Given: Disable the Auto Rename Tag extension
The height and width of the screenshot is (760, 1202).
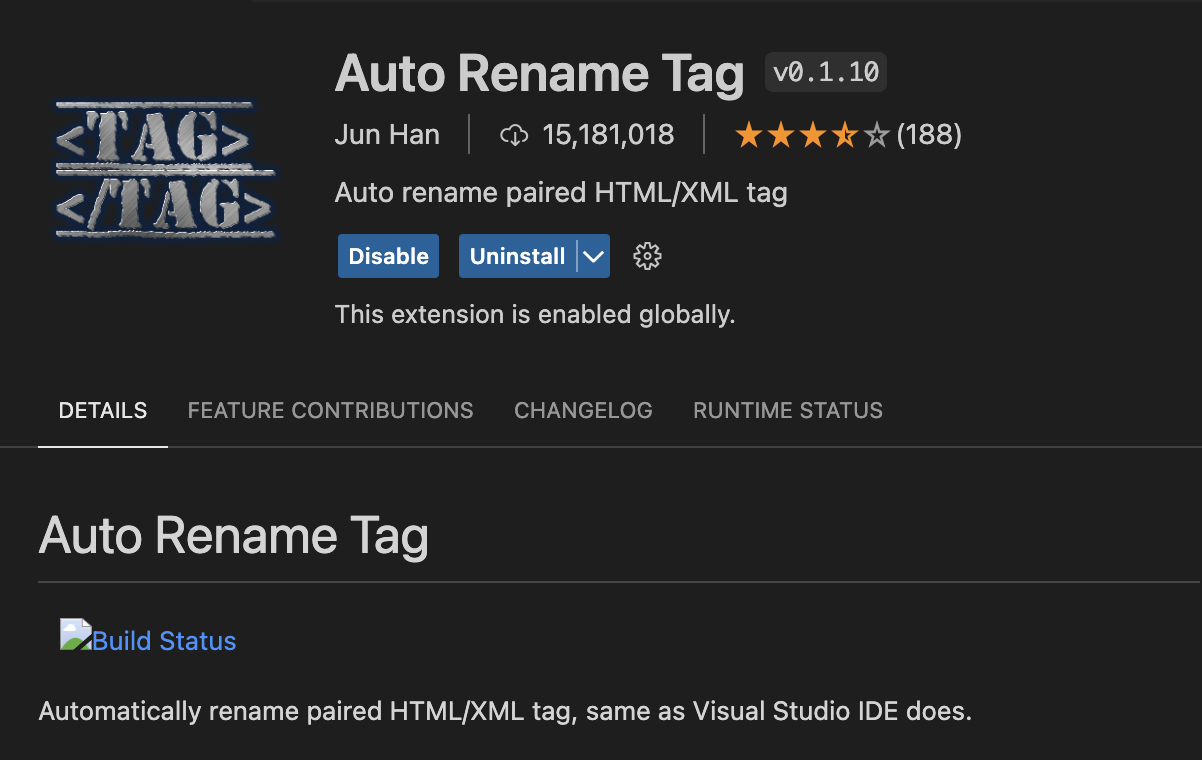Looking at the screenshot, I should 388,256.
